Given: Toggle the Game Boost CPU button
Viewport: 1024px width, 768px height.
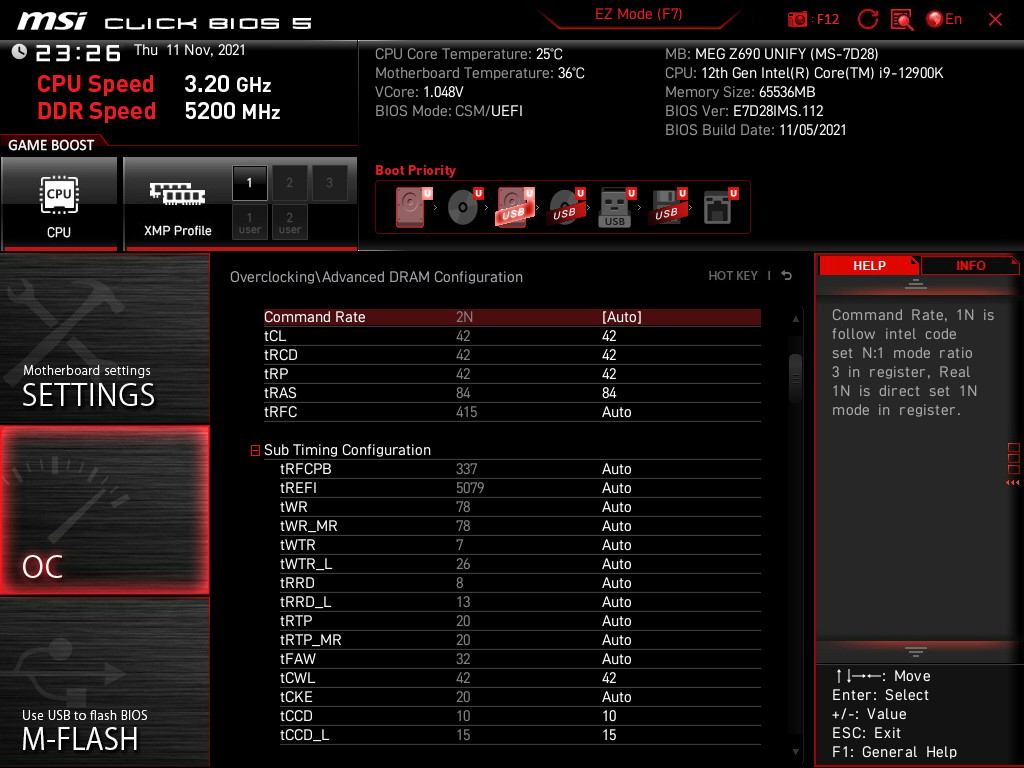Looking at the screenshot, I should (59, 203).
